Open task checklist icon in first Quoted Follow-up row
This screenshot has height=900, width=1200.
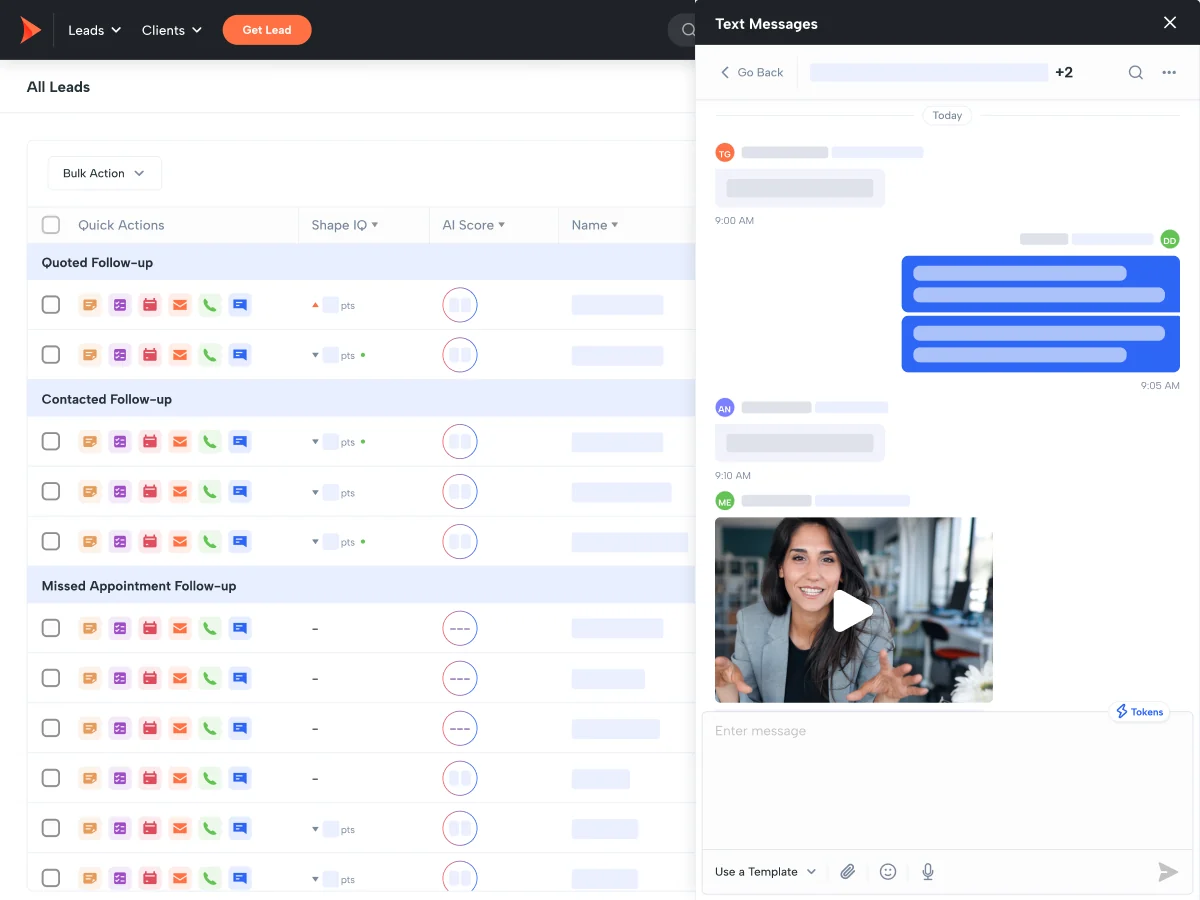pos(120,305)
